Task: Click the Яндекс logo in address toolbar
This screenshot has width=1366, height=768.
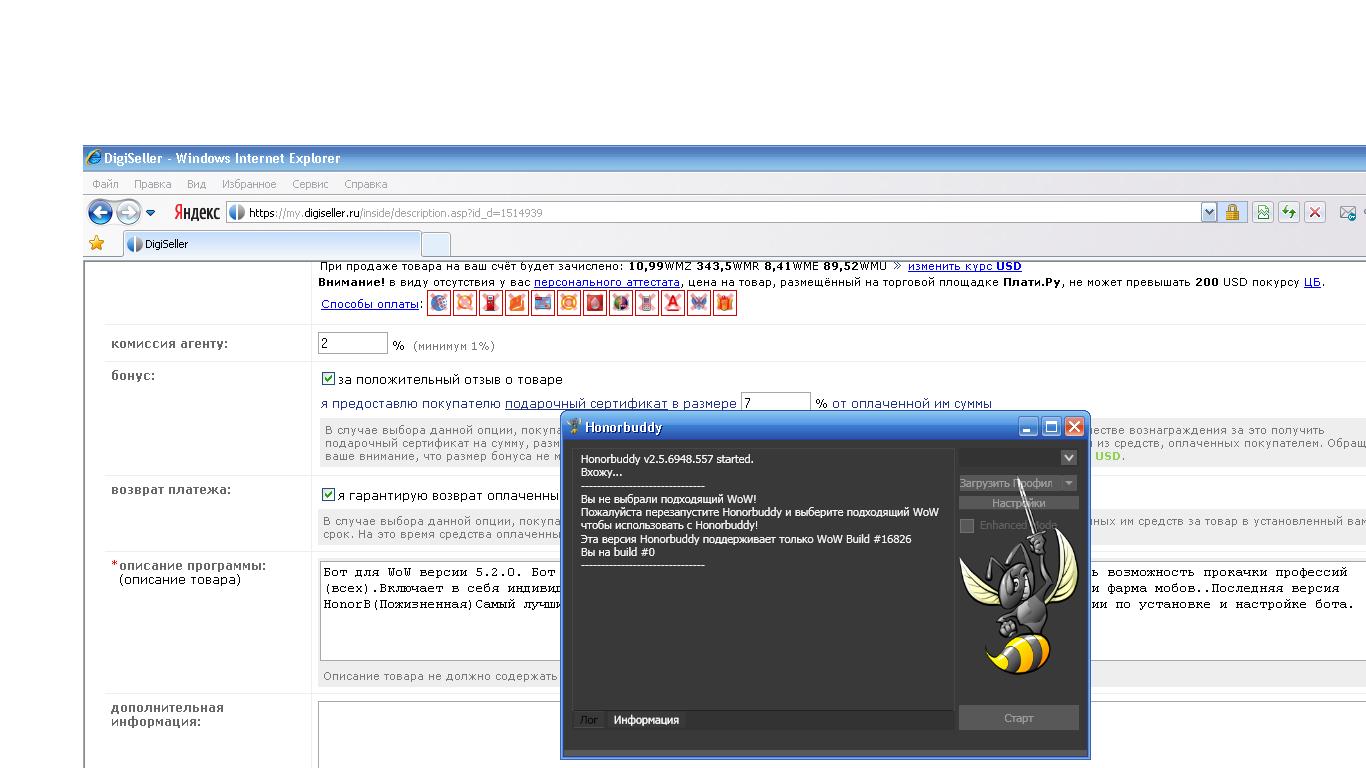Action: [197, 212]
